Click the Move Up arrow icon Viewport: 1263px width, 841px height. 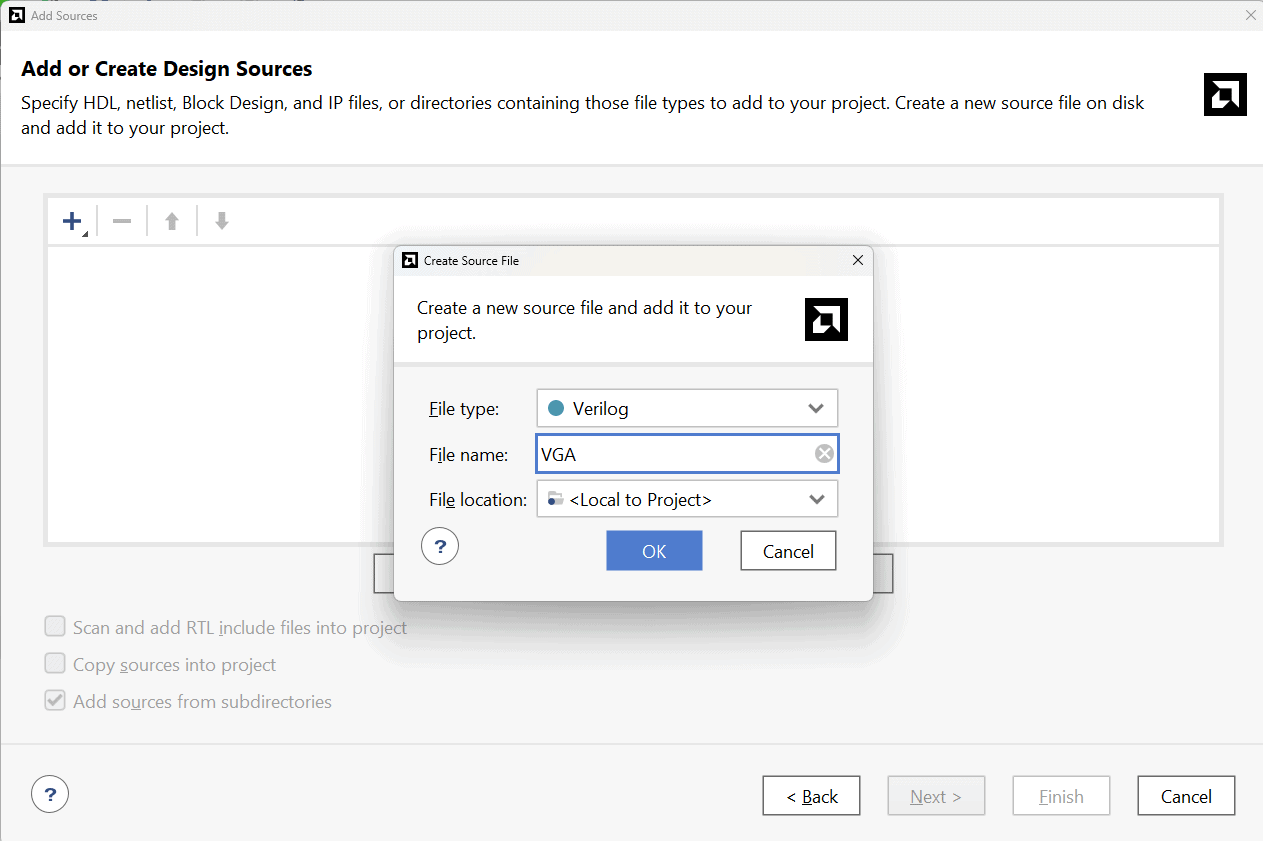click(x=172, y=221)
